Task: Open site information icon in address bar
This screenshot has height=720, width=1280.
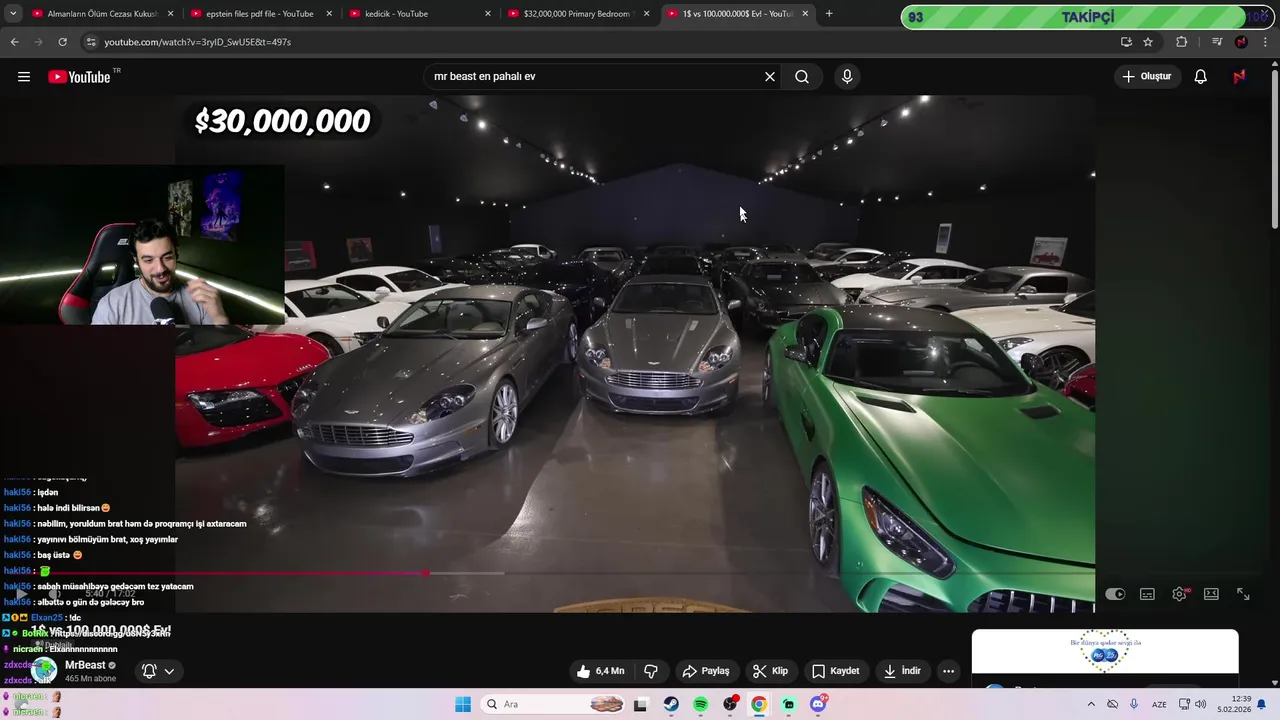Action: coord(91,42)
